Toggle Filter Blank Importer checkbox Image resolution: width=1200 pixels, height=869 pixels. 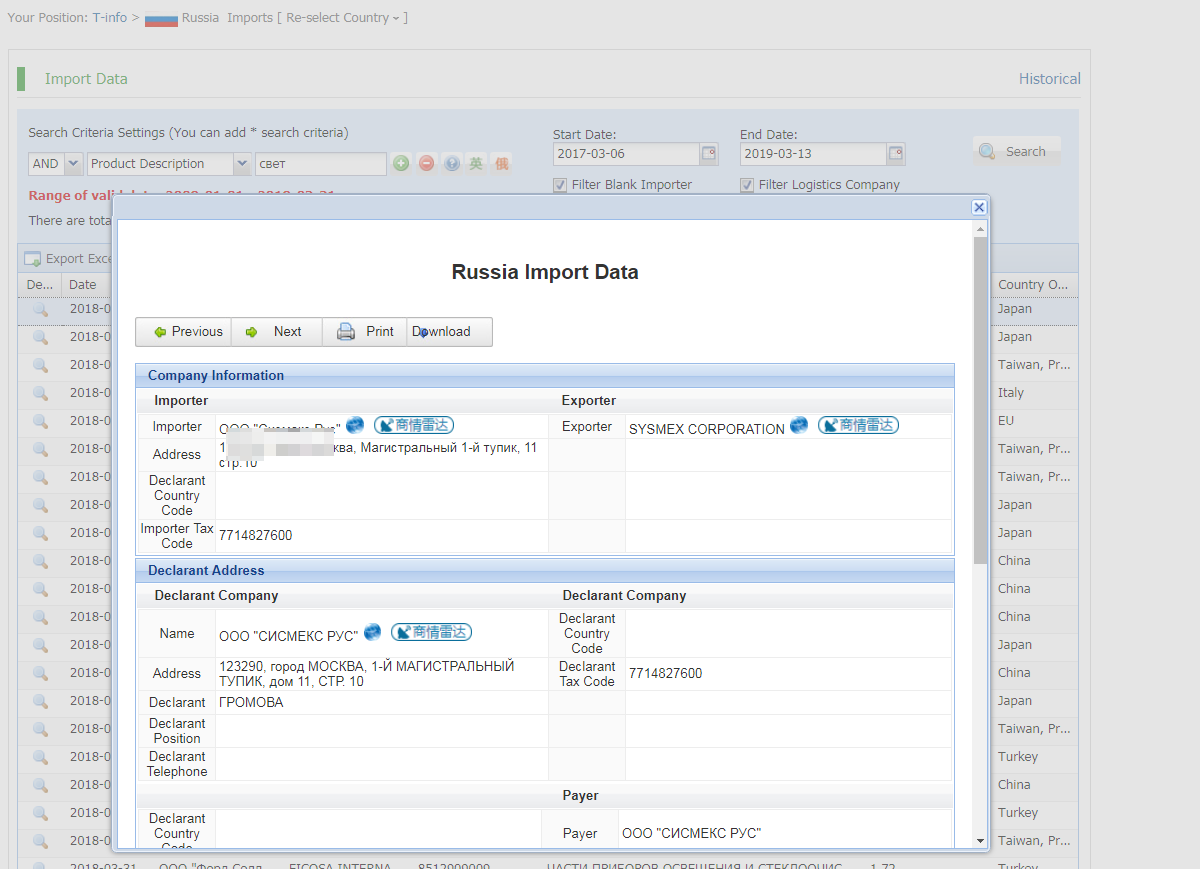560,185
